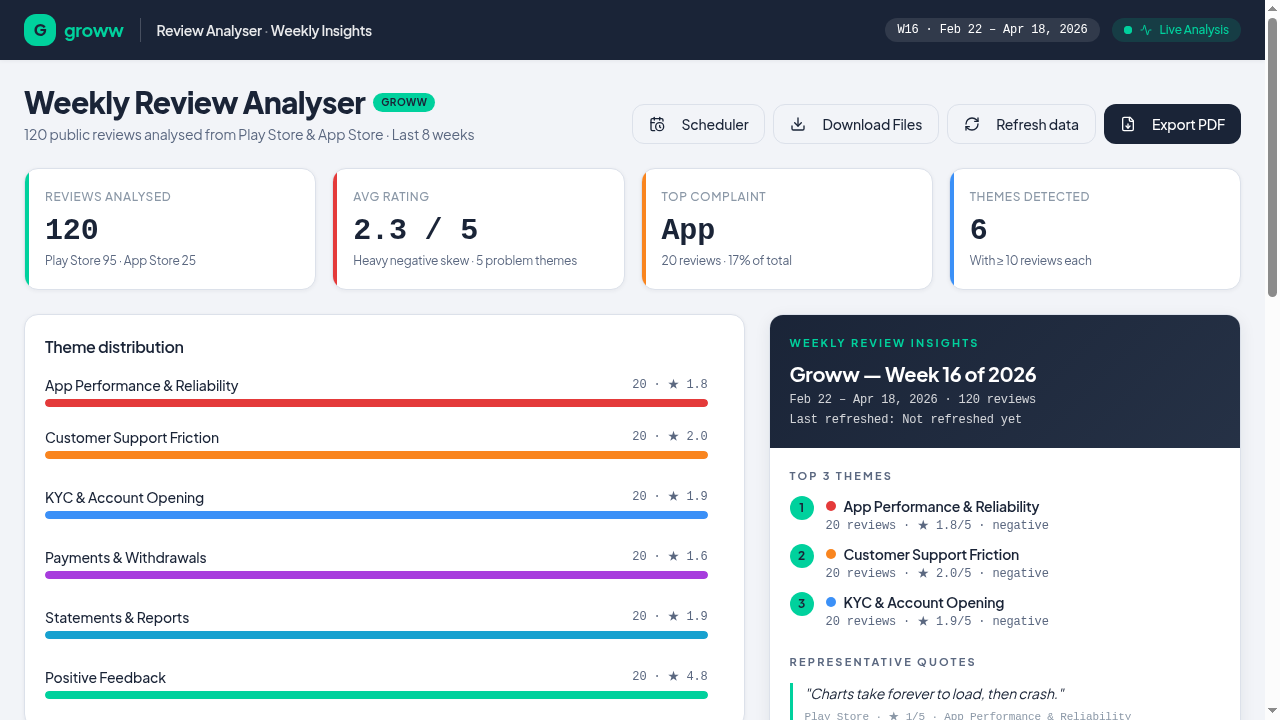
Task: Open the Scheduler
Action: point(698,124)
